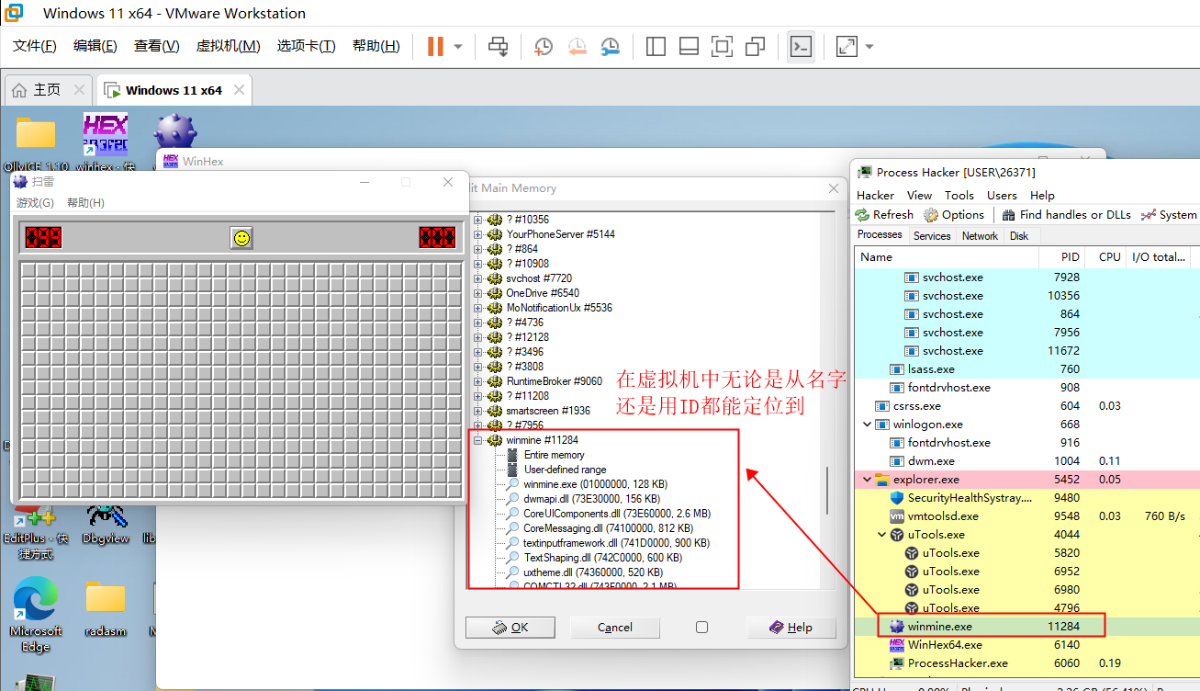Collapse the winmine #11284 tree node
The height and width of the screenshot is (691, 1200).
pos(478,440)
